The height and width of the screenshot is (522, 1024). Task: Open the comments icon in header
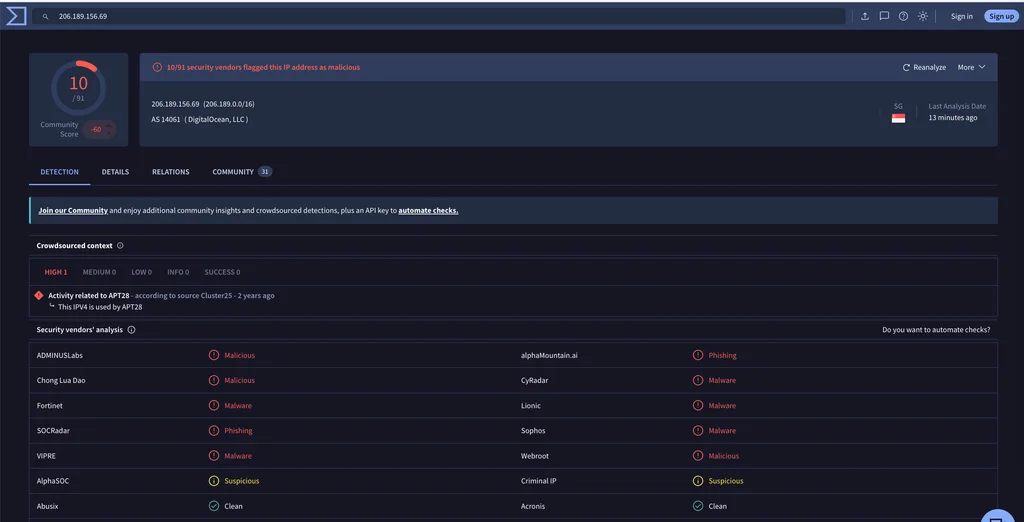coord(884,16)
